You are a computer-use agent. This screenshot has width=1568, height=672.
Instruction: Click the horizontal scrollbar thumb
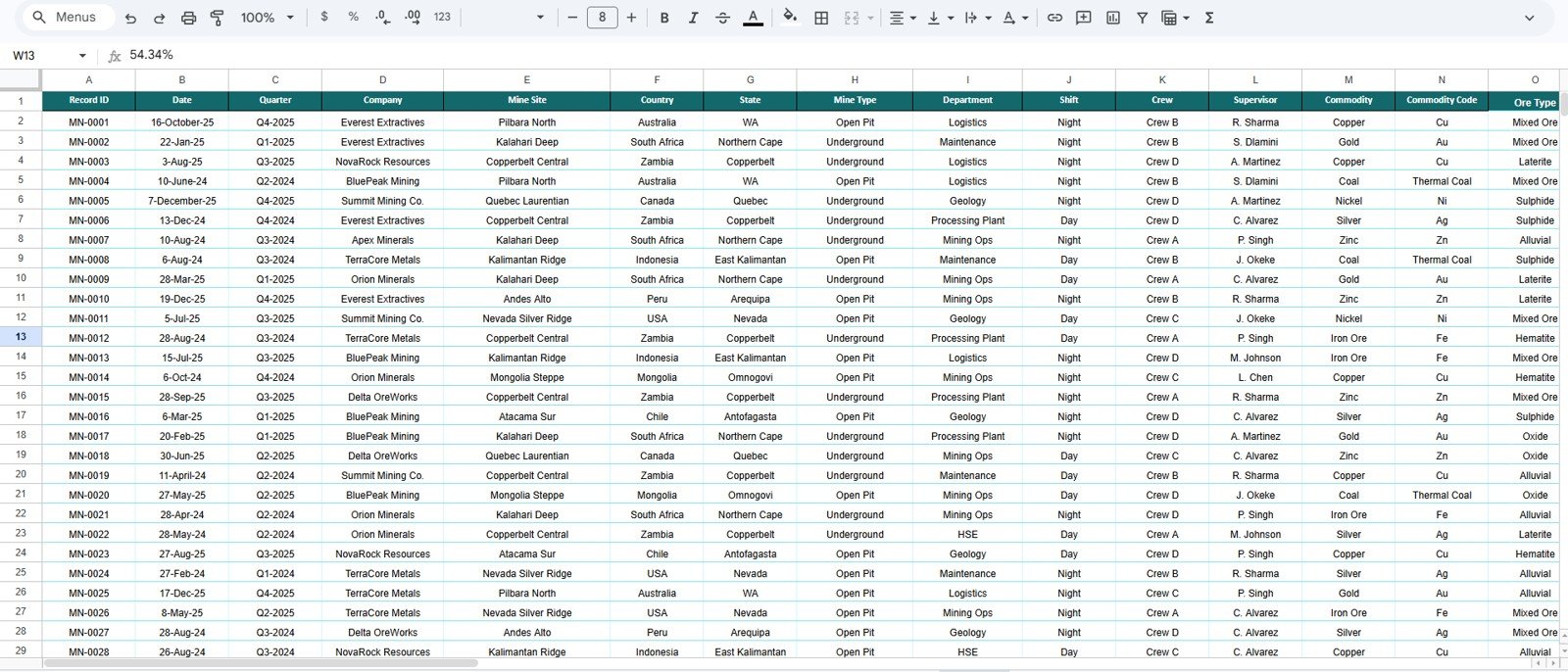261,663
